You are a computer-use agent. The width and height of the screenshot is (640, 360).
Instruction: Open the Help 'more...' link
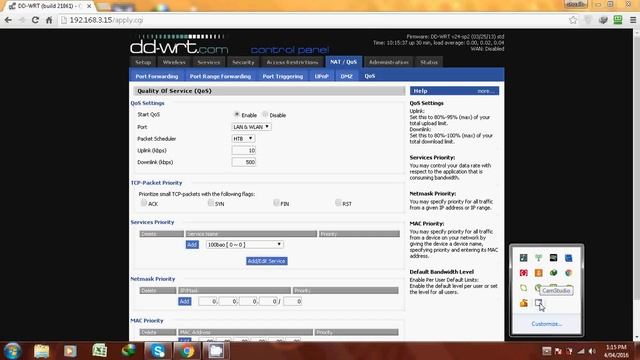coord(486,91)
